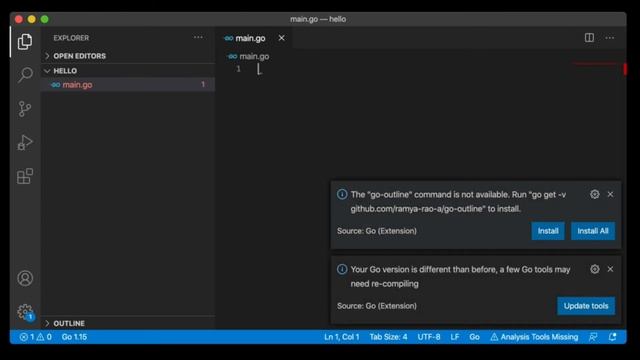Open the Search view icon
Viewport: 640px width, 360px height.
pos(25,75)
